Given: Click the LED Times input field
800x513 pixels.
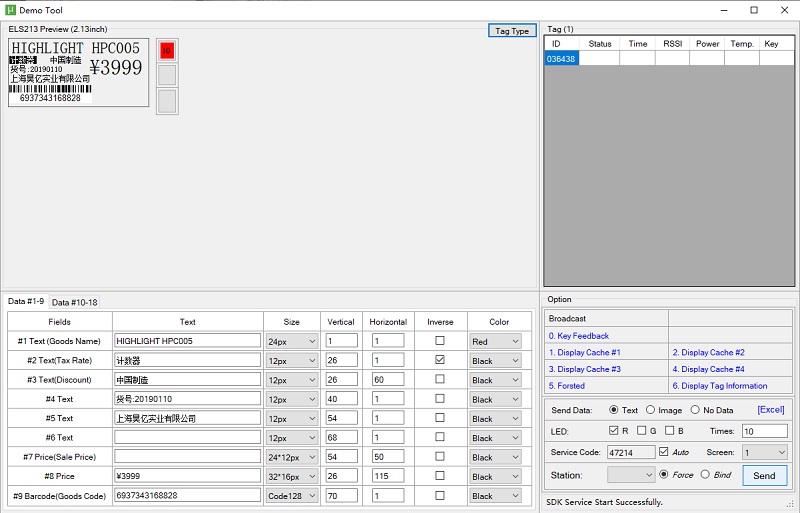Looking at the screenshot, I should [764, 431].
